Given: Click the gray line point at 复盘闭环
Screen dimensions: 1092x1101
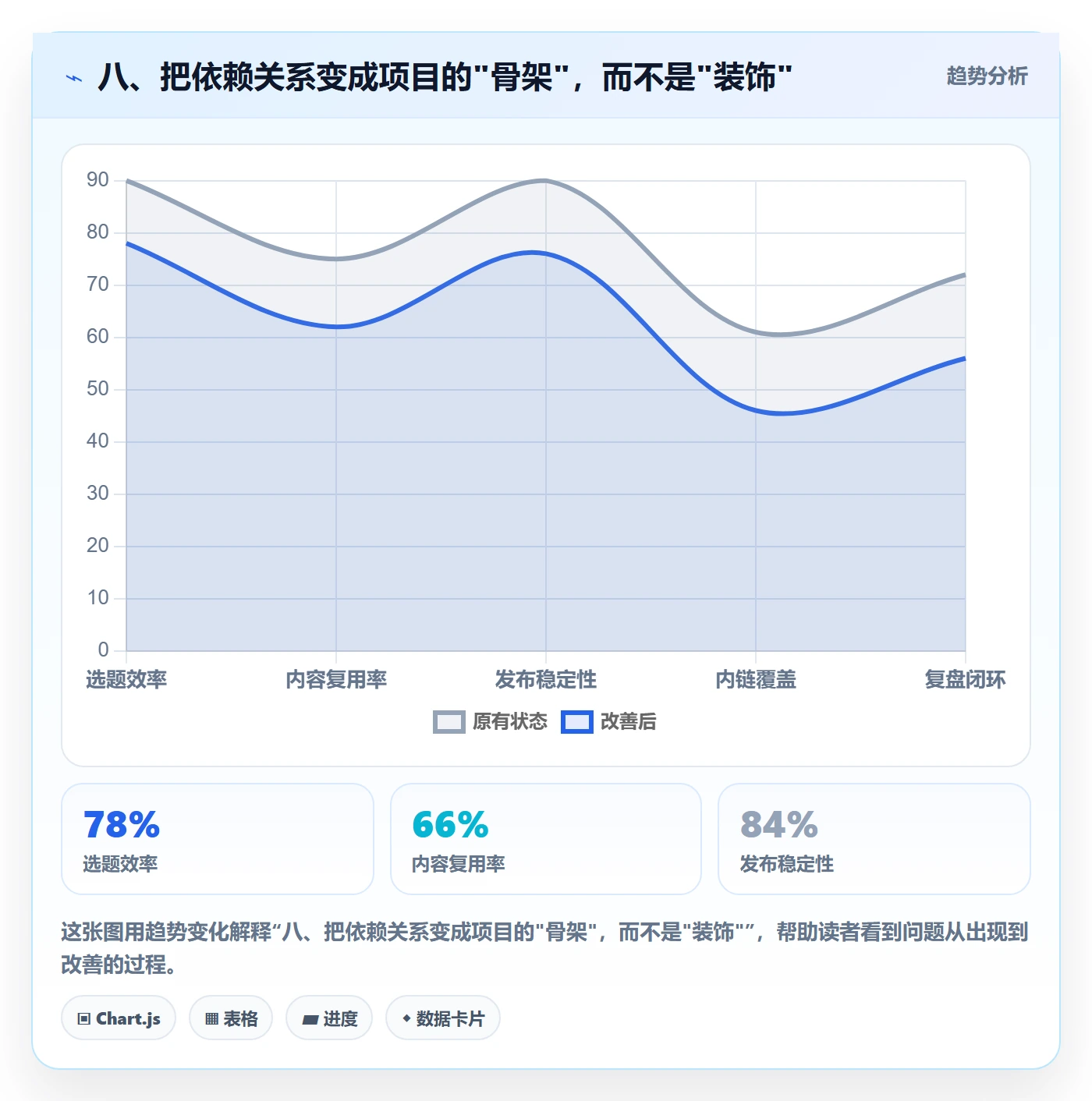Looking at the screenshot, I should point(966,274).
